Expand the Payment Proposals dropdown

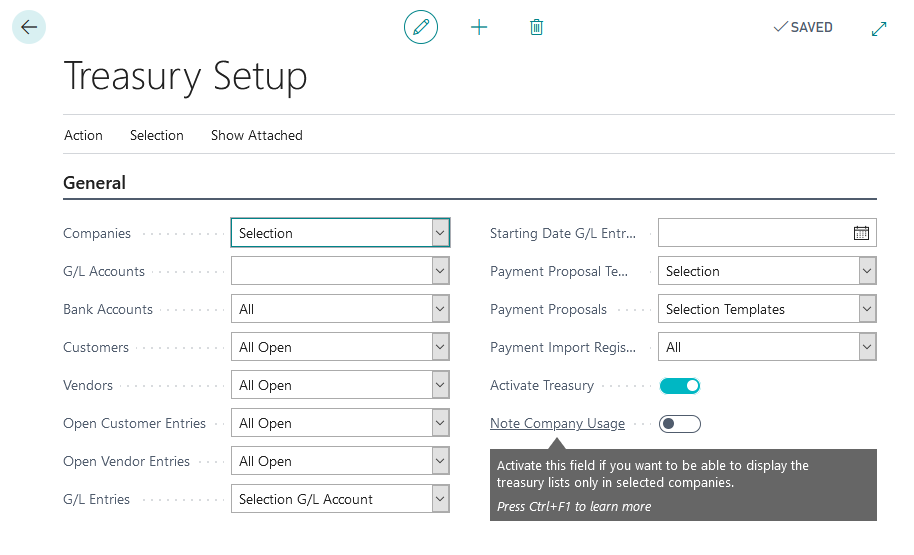point(867,309)
